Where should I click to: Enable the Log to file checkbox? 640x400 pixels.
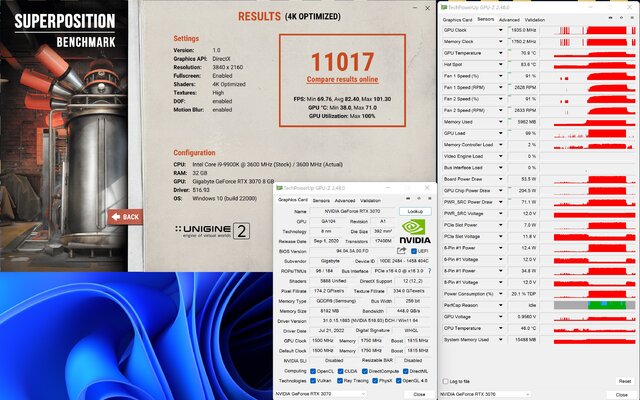coord(446,381)
